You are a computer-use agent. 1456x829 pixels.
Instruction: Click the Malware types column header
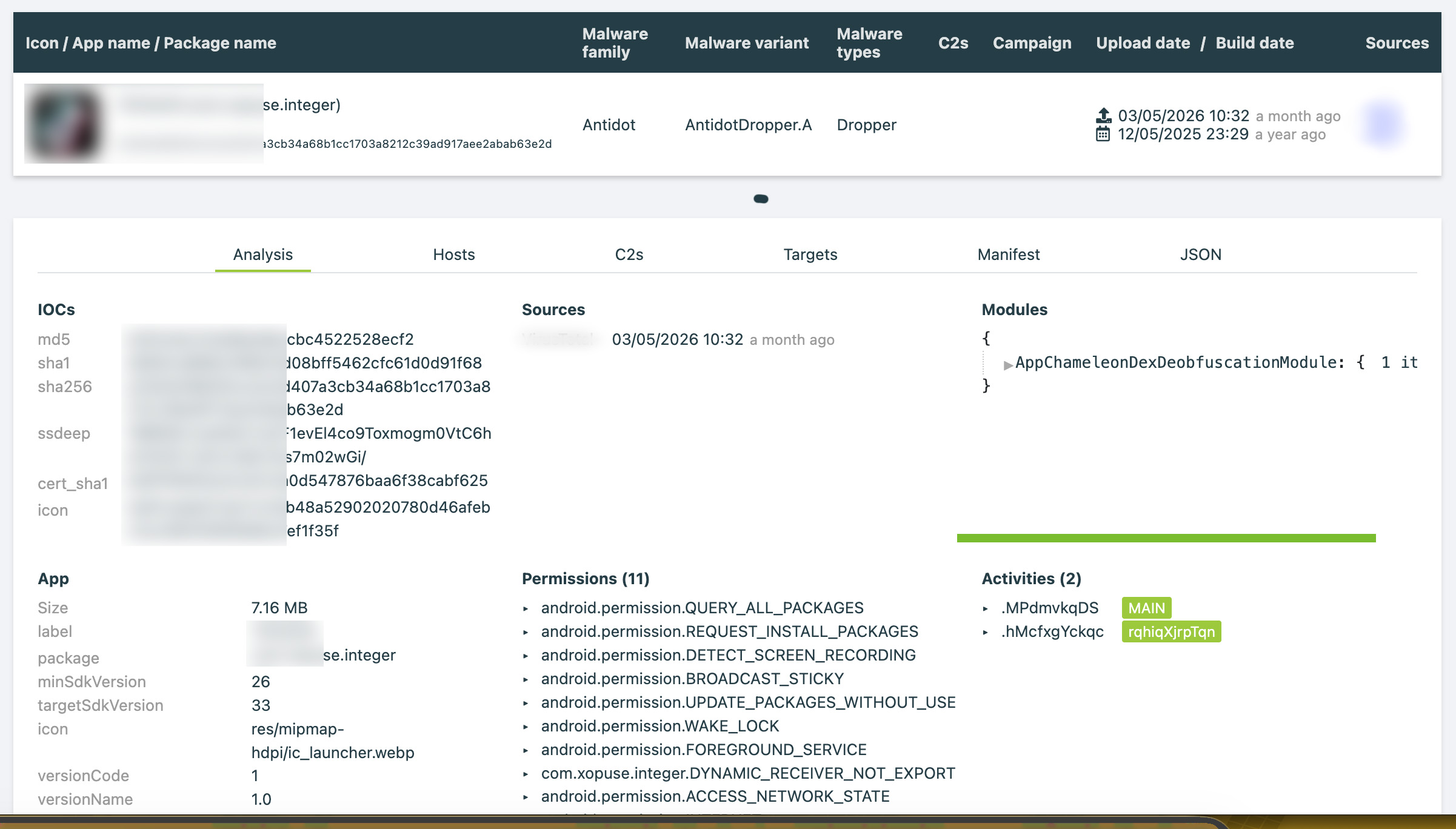[869, 43]
